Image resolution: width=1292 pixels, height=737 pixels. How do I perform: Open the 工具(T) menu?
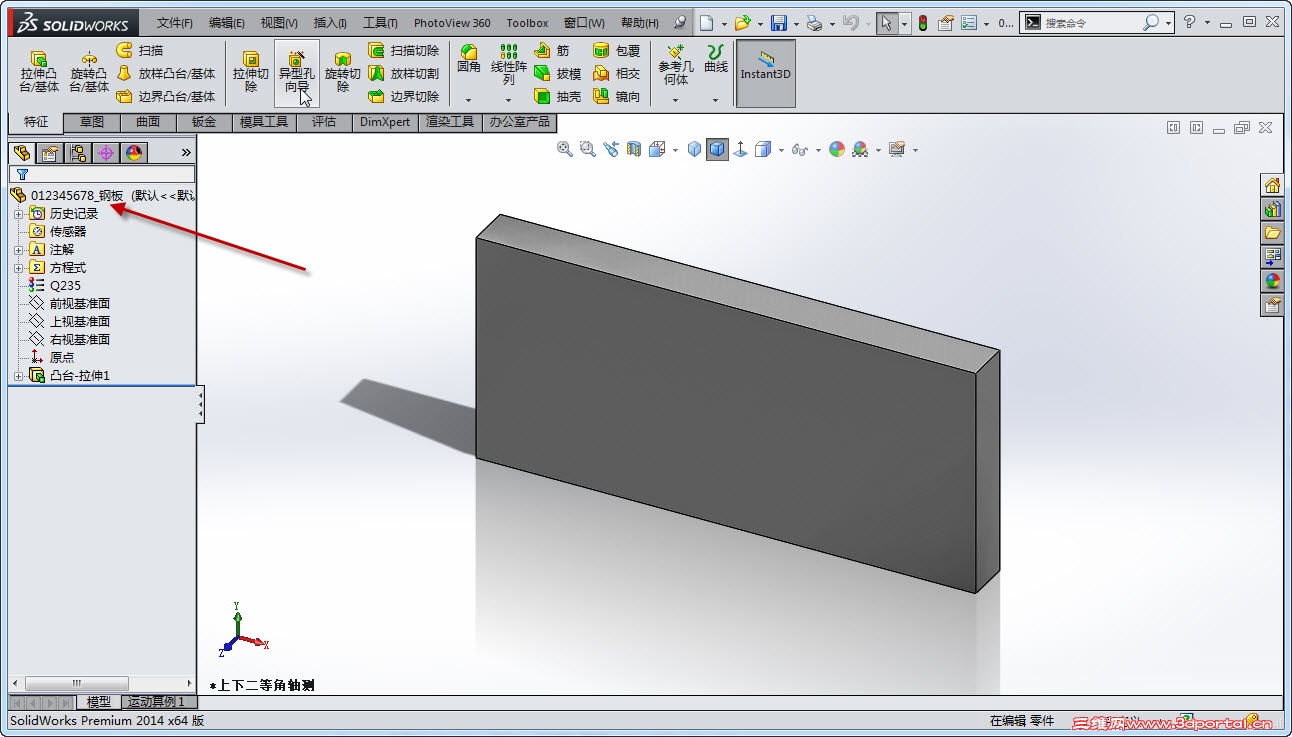380,22
